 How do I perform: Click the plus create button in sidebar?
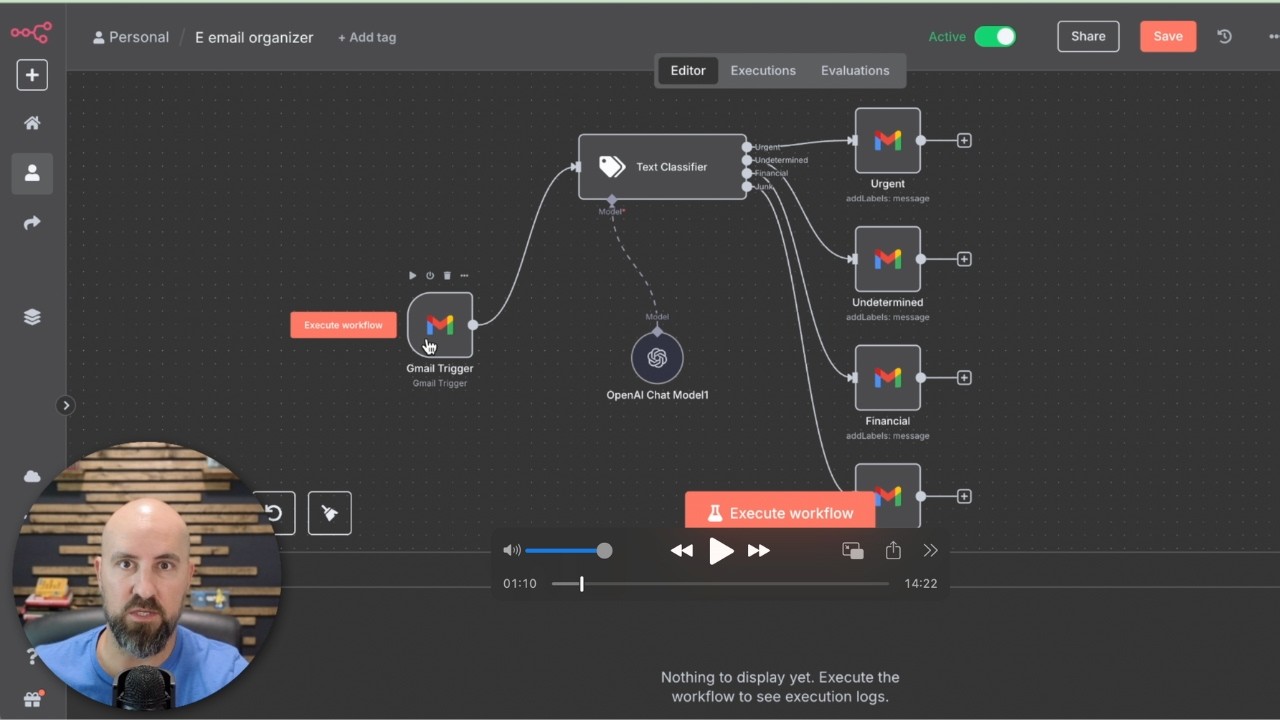pos(32,75)
